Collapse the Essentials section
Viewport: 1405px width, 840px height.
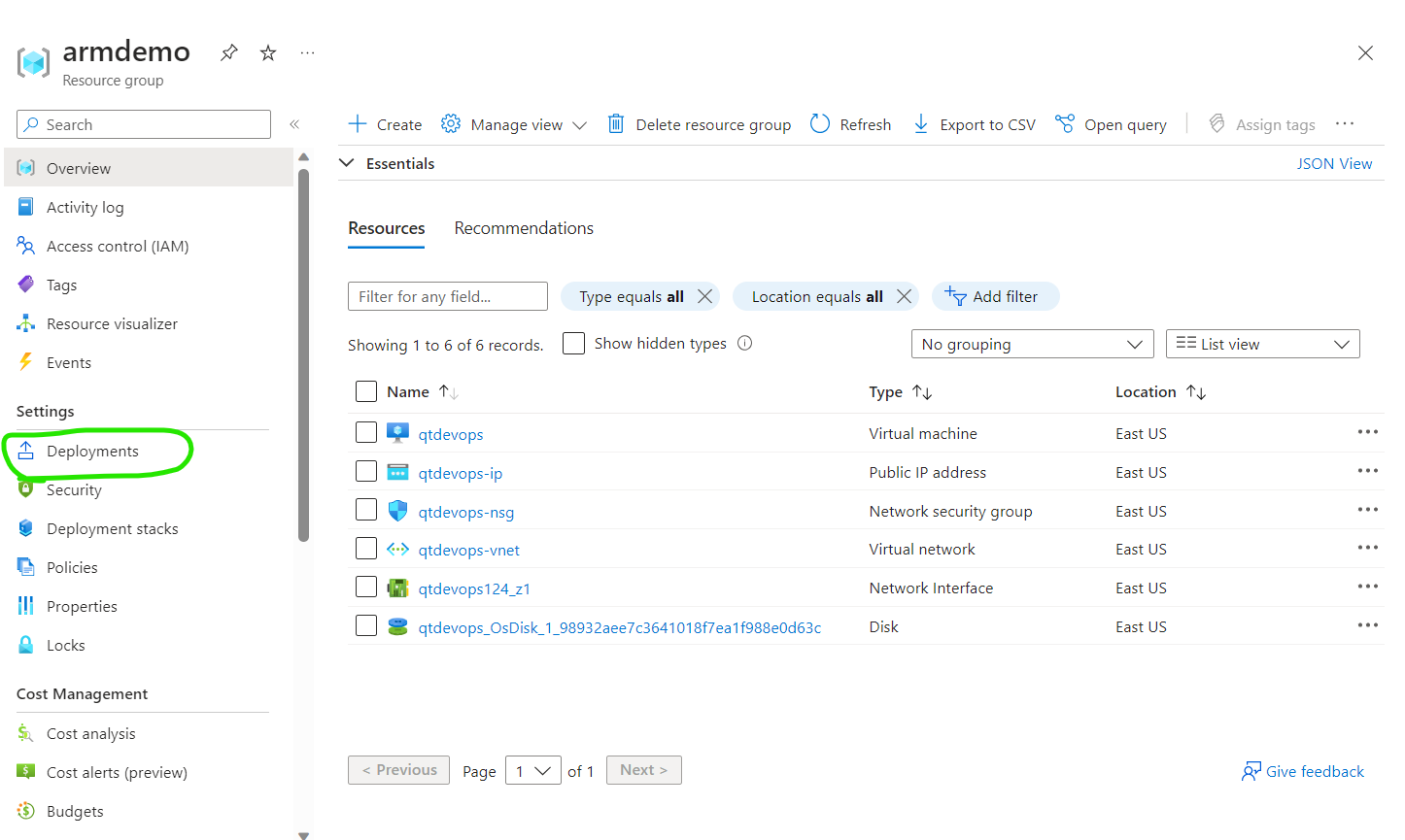tap(347, 163)
